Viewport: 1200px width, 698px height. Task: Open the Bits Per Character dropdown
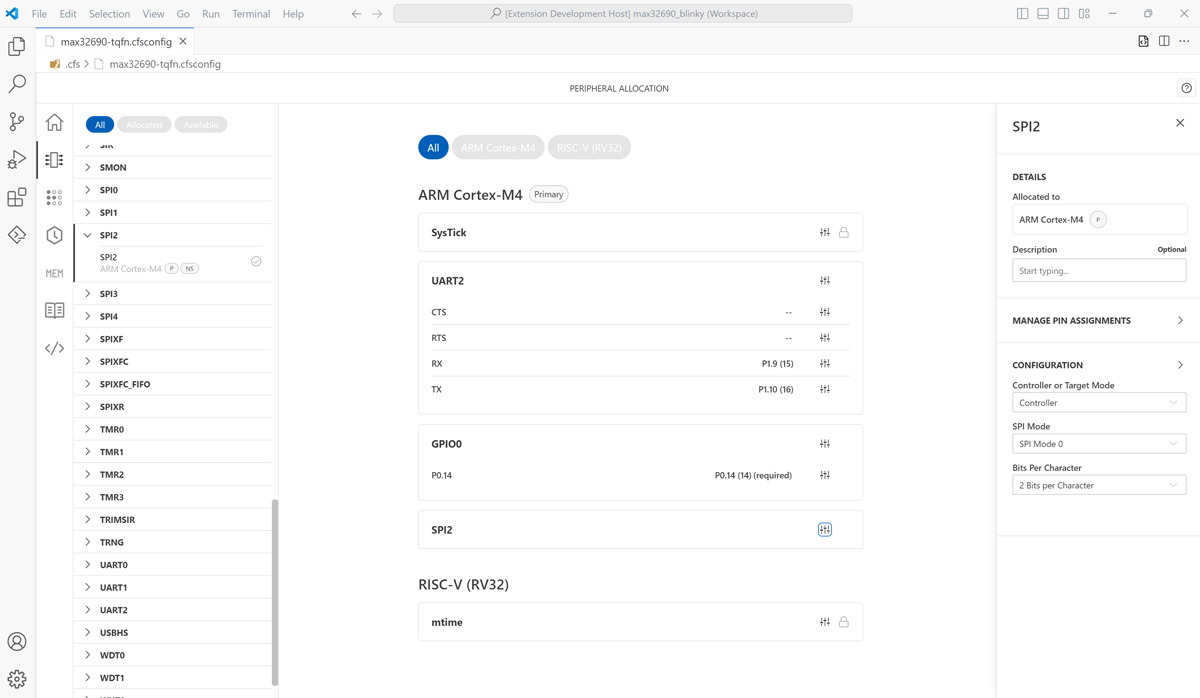(x=1098, y=486)
